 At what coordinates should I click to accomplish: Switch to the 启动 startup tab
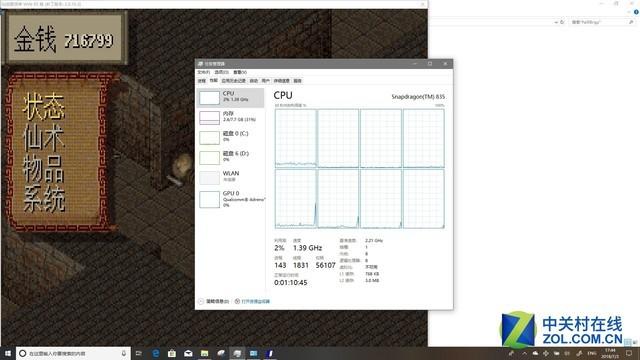[x=253, y=81]
